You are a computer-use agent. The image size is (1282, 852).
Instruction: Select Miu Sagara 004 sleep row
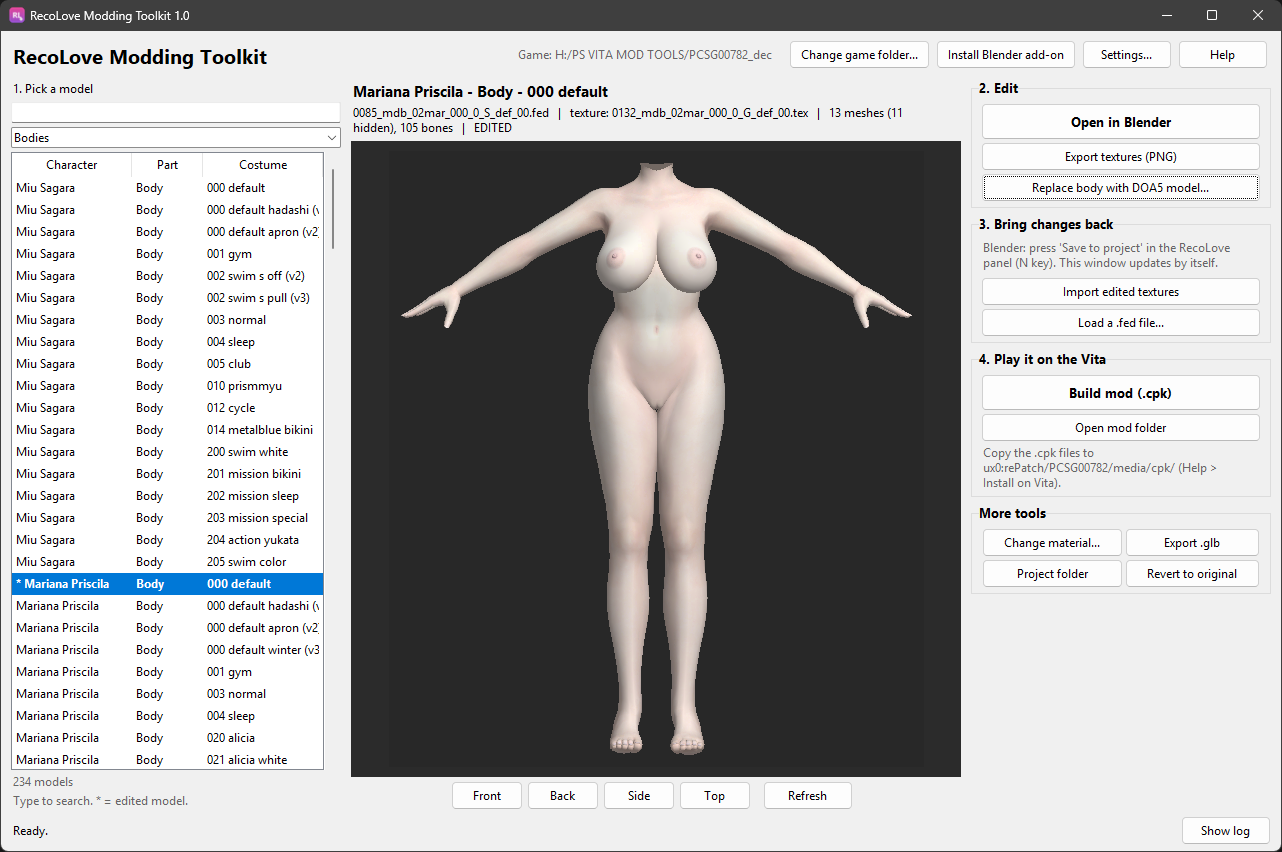coord(168,342)
